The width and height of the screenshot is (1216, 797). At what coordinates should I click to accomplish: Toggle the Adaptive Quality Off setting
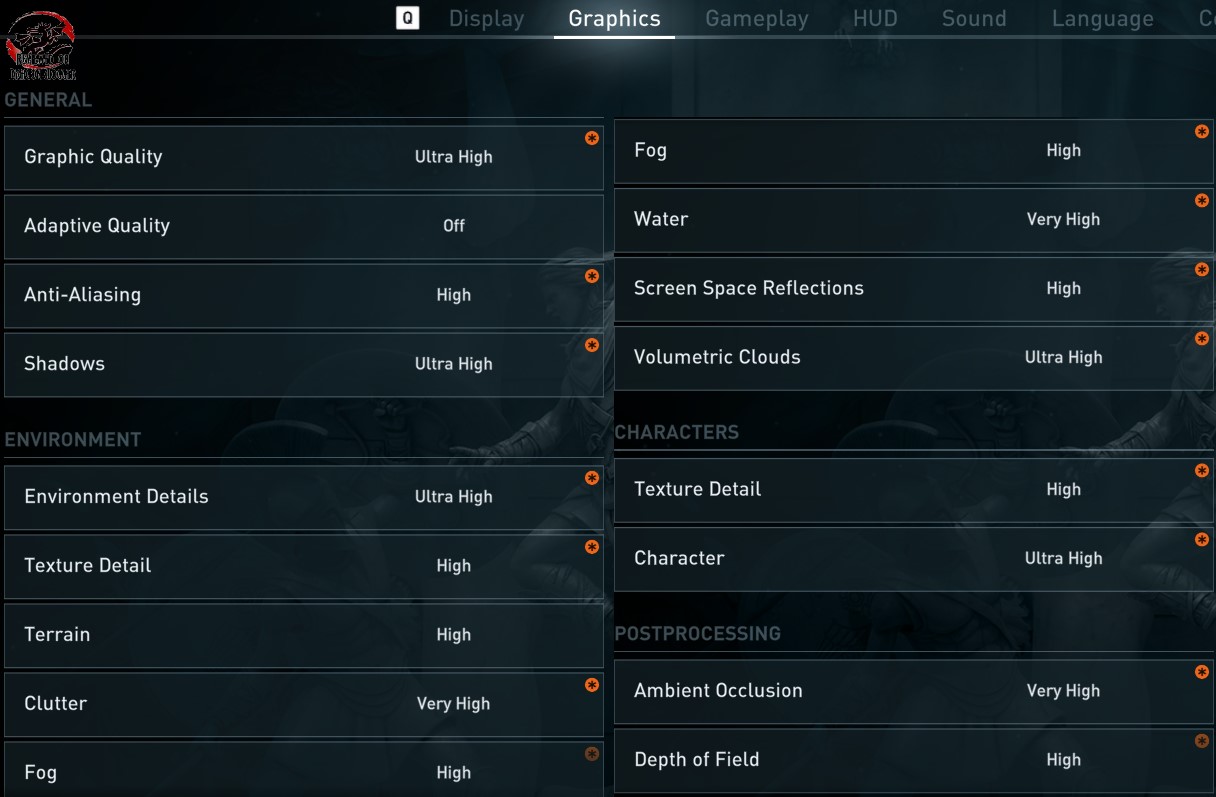(x=453, y=226)
